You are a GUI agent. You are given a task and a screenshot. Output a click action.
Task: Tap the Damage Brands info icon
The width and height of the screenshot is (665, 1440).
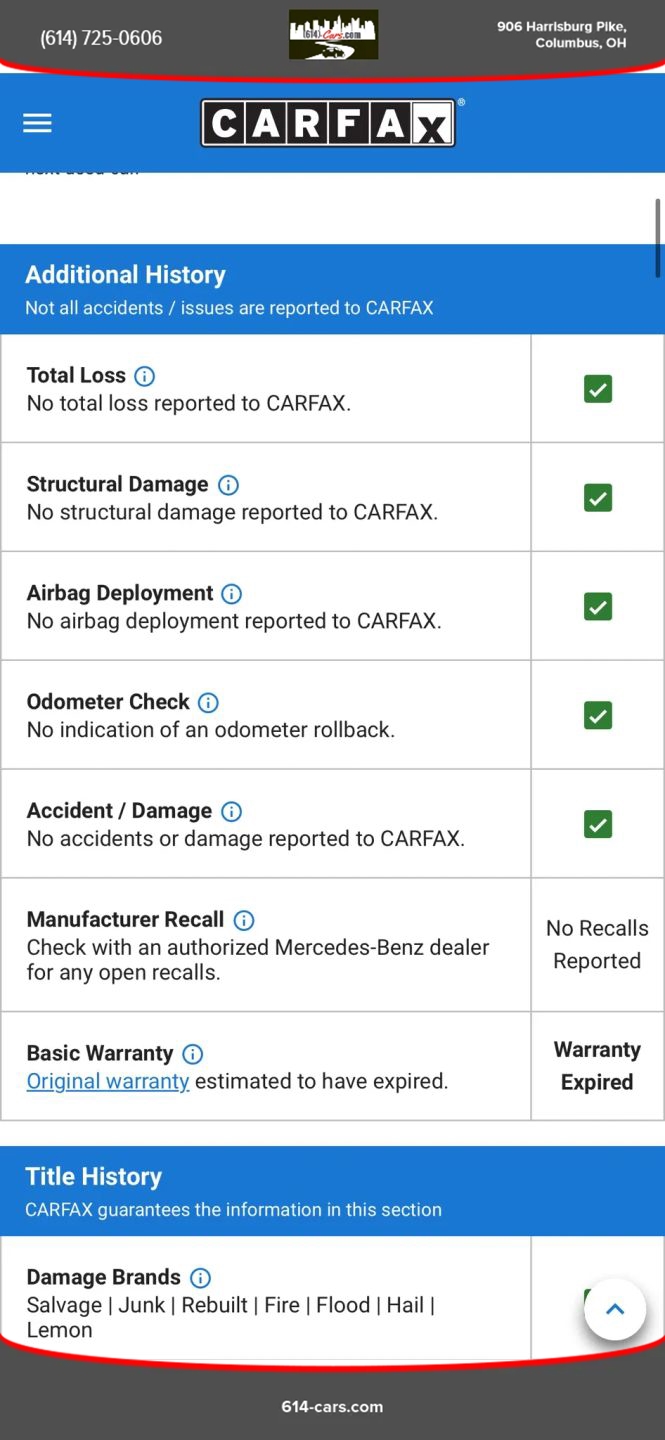click(x=200, y=1278)
